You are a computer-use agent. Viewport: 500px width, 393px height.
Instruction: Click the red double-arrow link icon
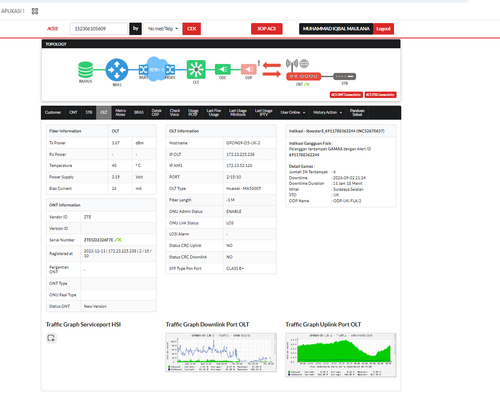click(x=272, y=69)
